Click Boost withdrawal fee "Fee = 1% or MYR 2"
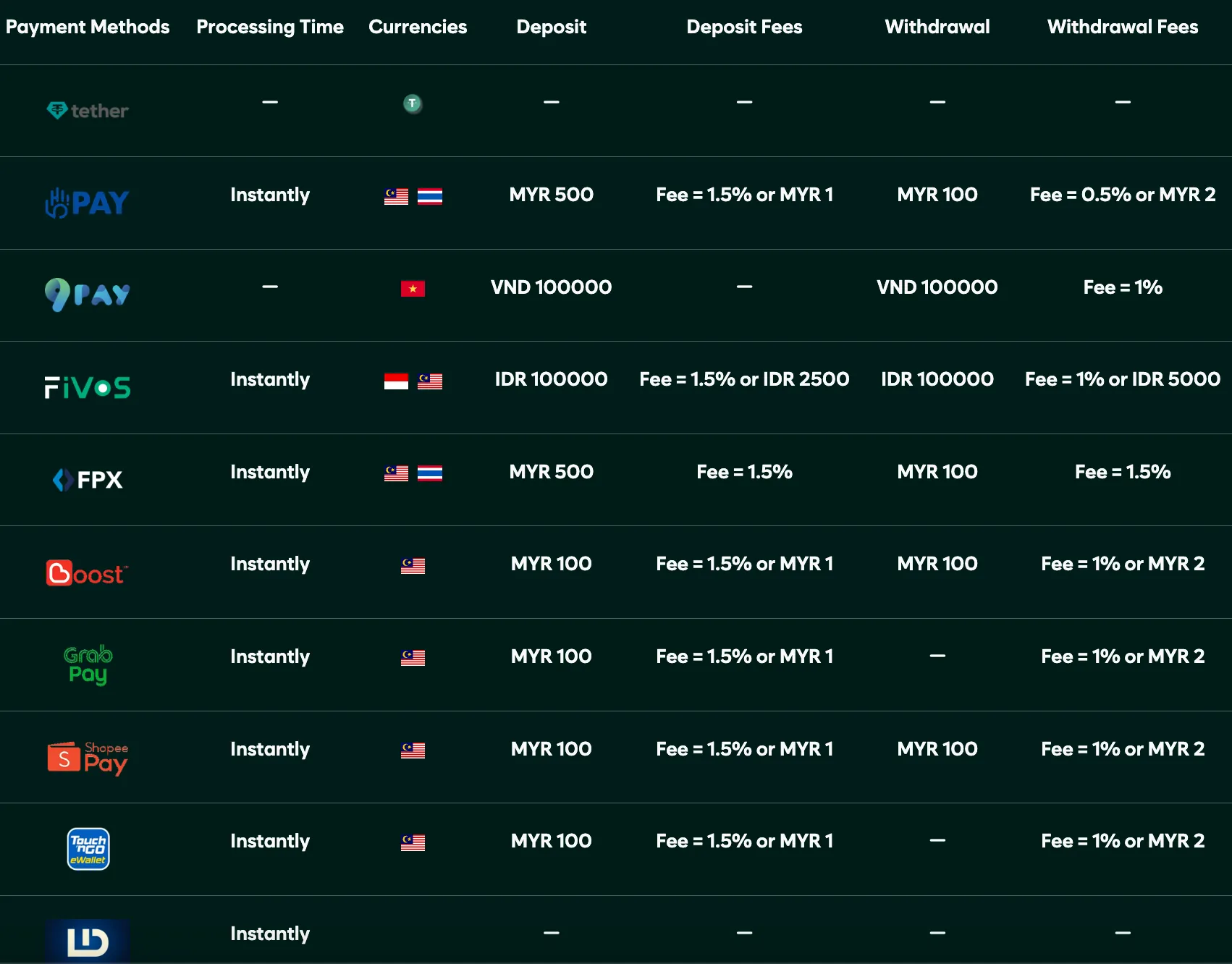Viewport: 1232px width, 964px height. point(1123,564)
